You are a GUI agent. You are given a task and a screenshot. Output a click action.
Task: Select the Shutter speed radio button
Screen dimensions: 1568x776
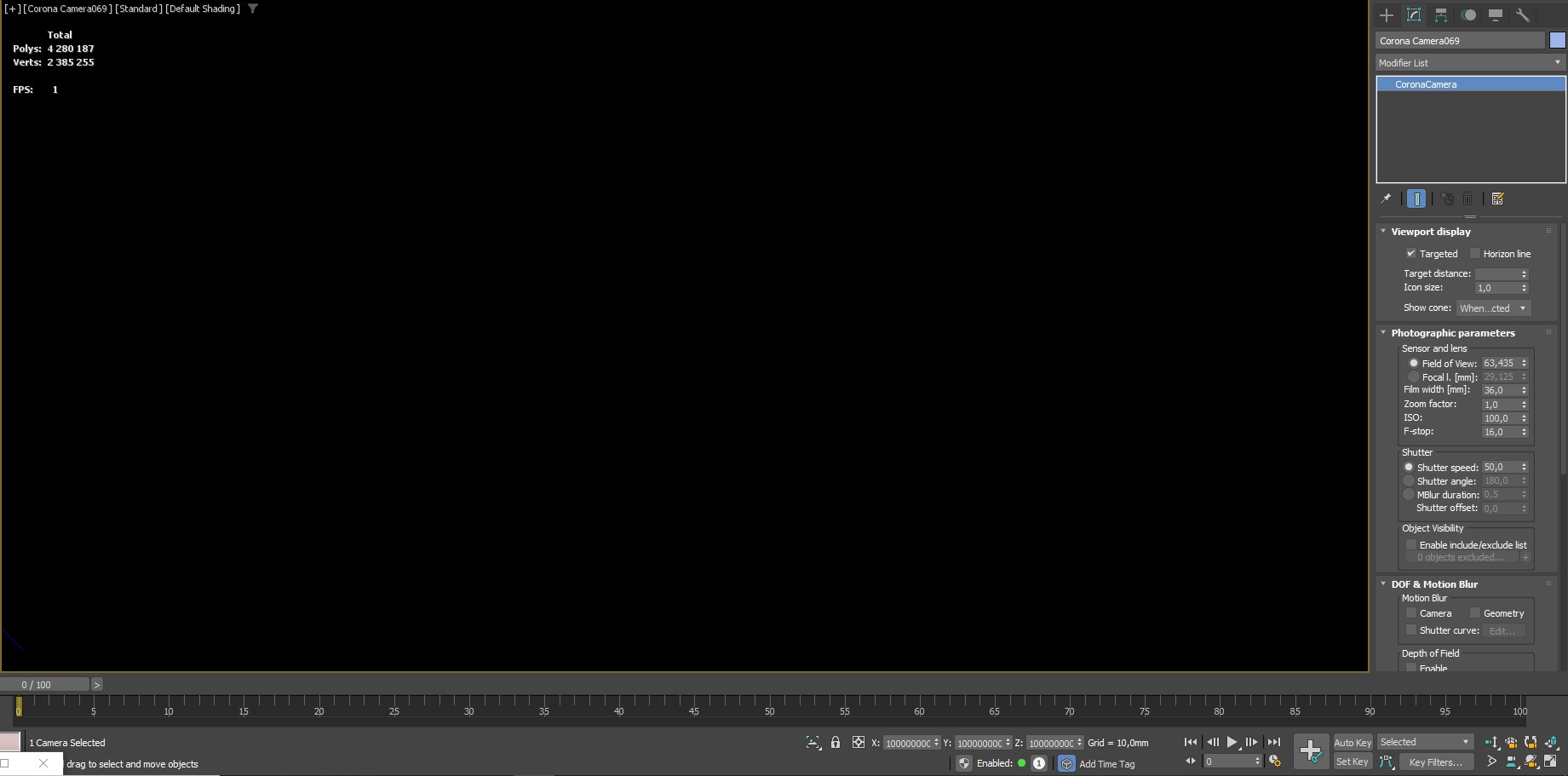tap(1409, 467)
